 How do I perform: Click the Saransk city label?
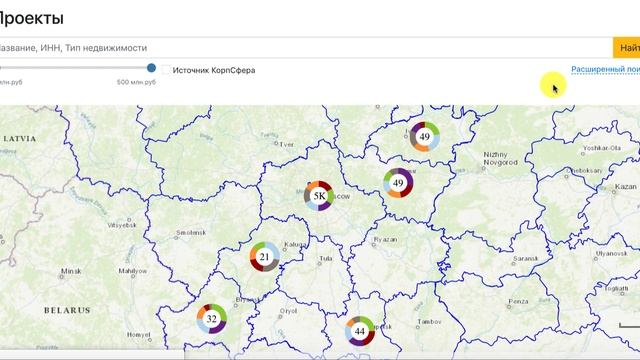525,258
